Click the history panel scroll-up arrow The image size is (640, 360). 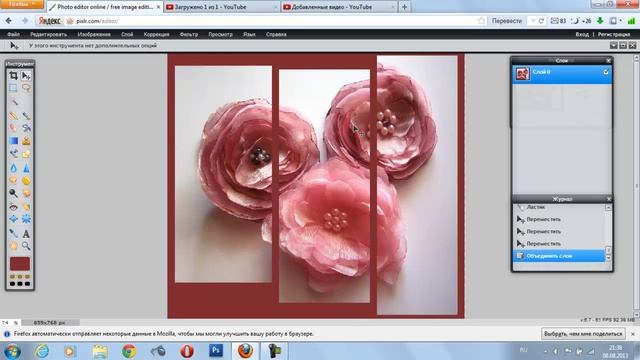[608, 208]
